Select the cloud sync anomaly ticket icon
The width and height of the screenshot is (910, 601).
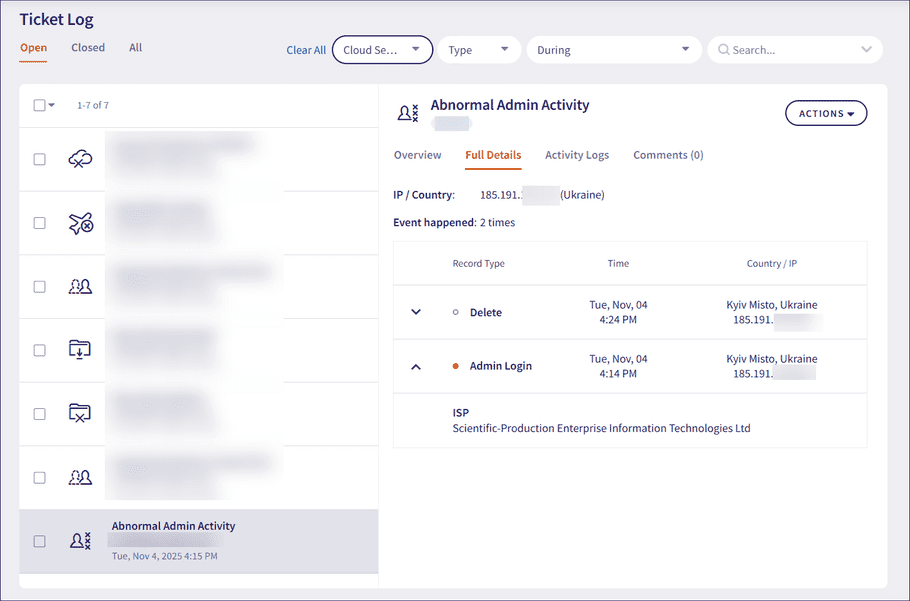click(81, 159)
